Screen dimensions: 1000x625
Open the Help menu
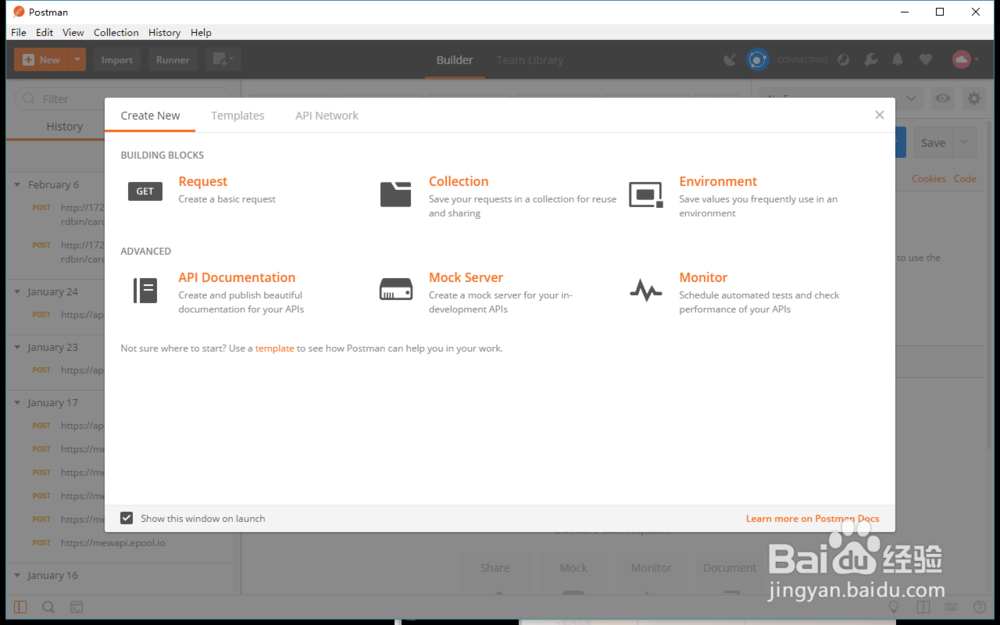201,33
